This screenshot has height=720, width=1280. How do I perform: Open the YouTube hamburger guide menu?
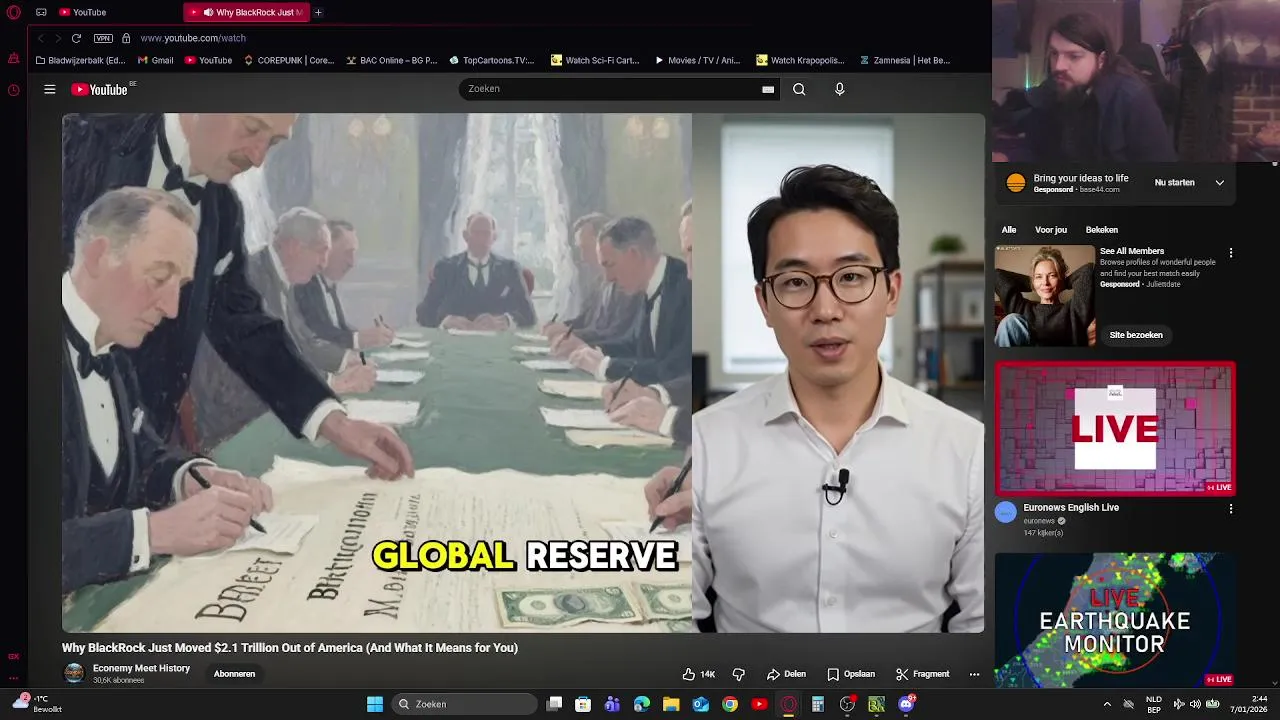[49, 89]
